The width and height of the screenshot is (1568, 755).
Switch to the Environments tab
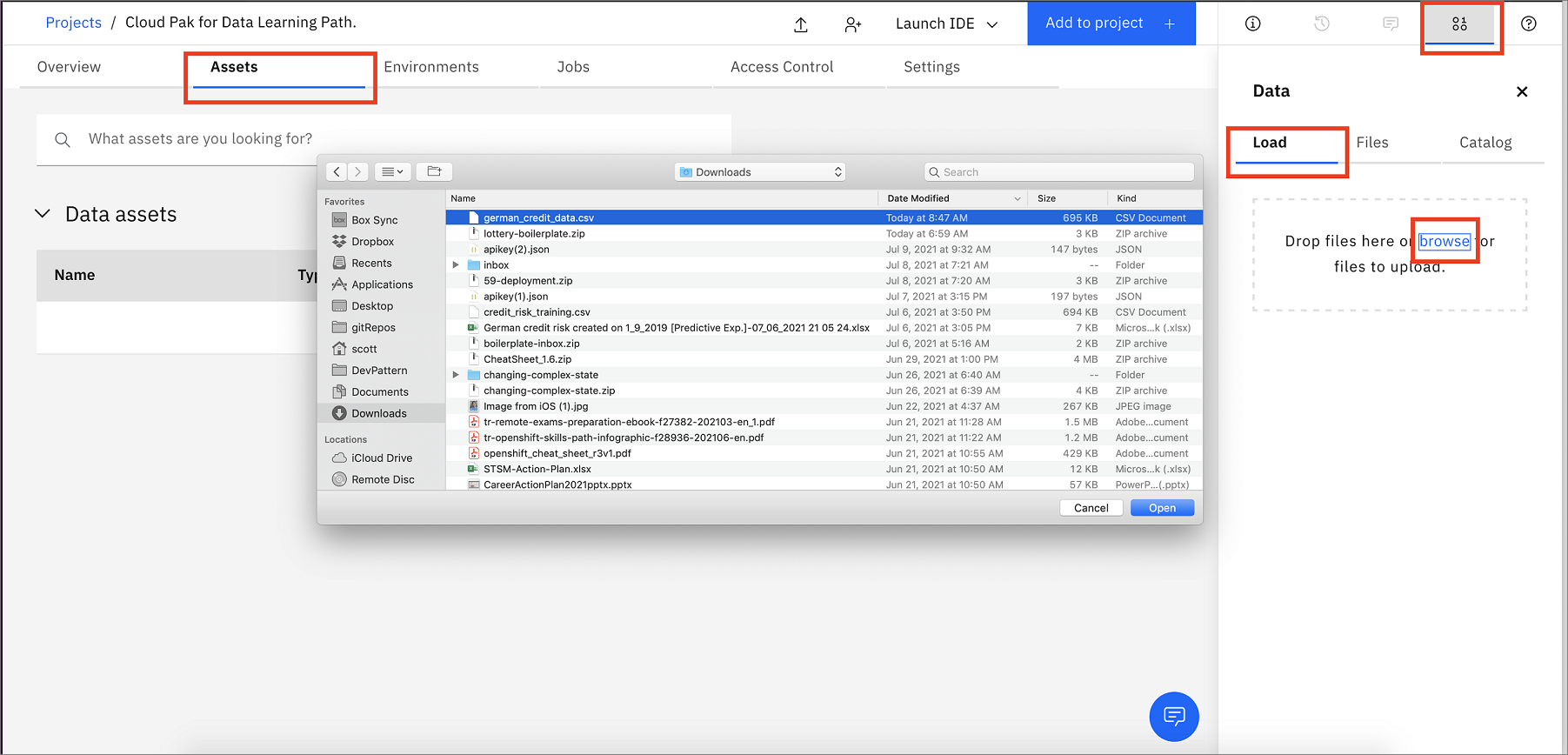[431, 67]
